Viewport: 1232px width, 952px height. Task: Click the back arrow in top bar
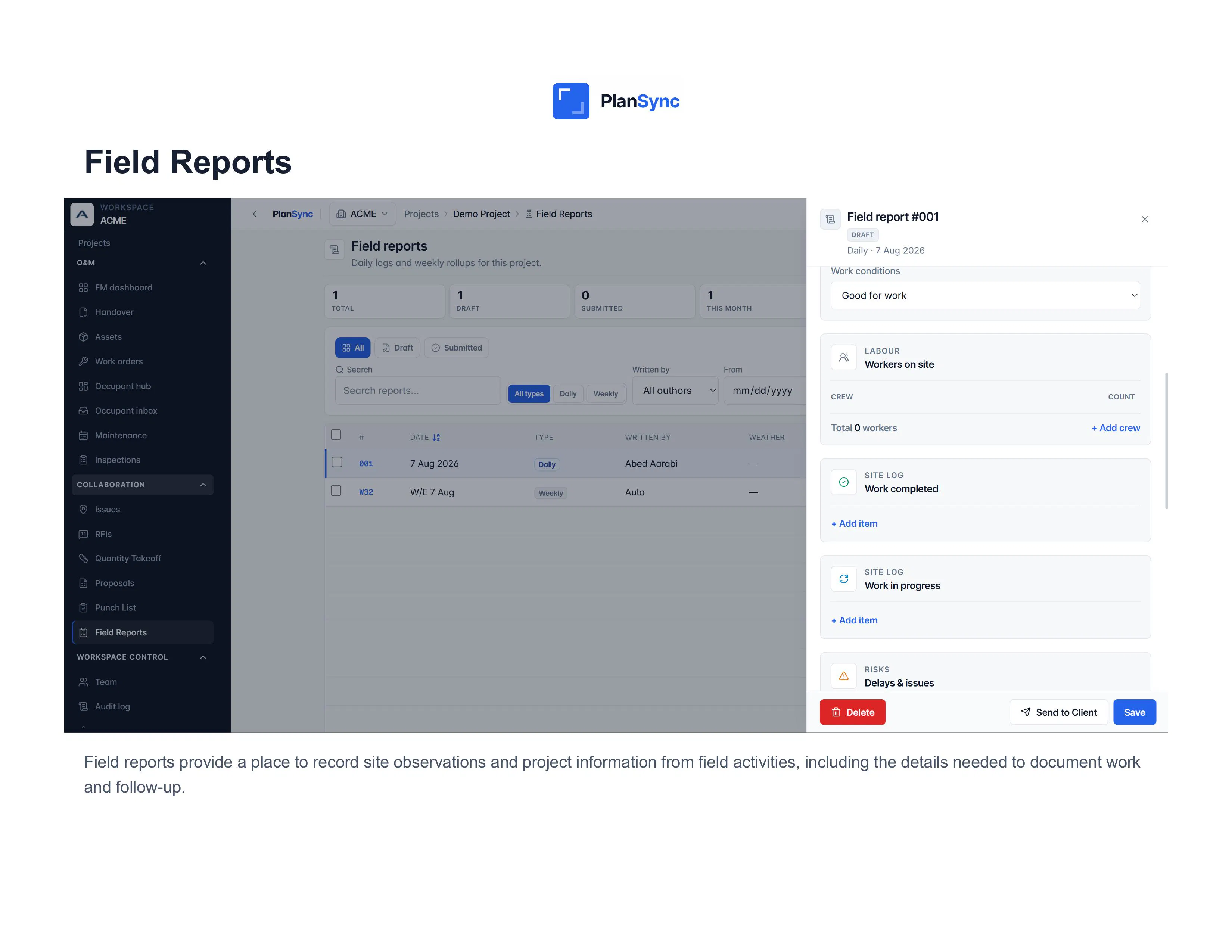tap(254, 214)
